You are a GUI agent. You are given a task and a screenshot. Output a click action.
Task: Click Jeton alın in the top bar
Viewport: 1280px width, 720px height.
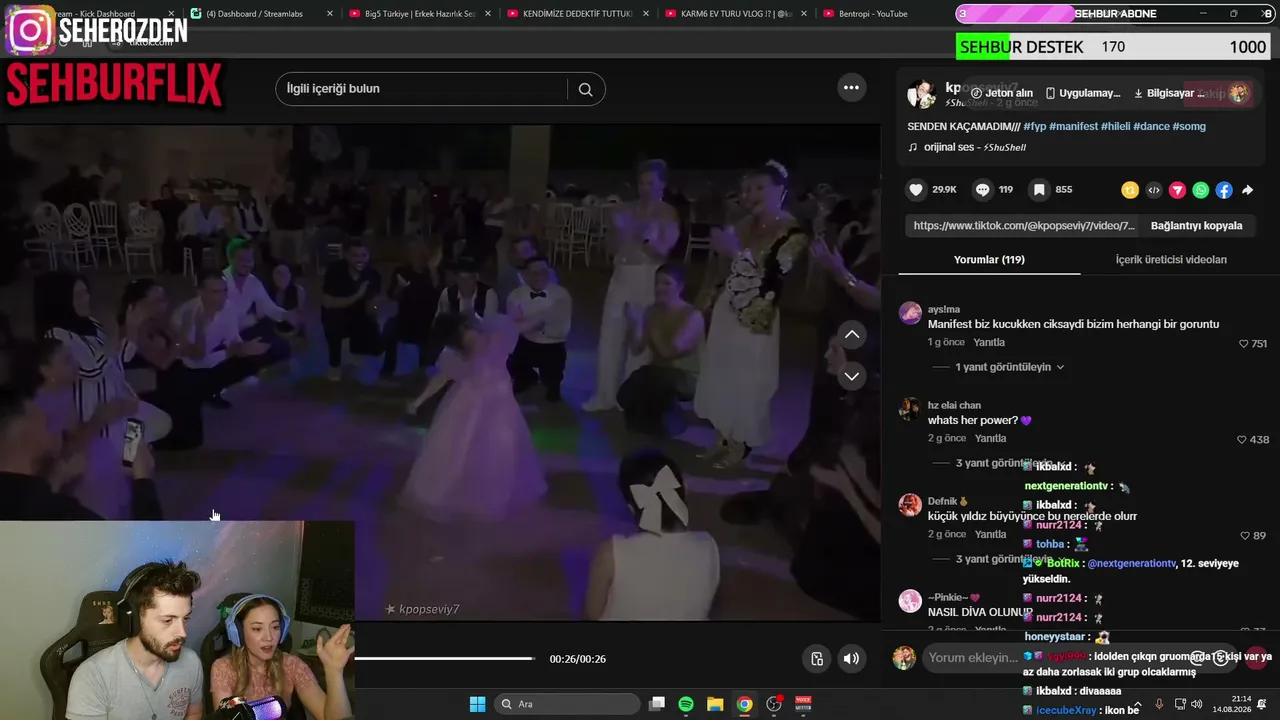click(x=1002, y=93)
